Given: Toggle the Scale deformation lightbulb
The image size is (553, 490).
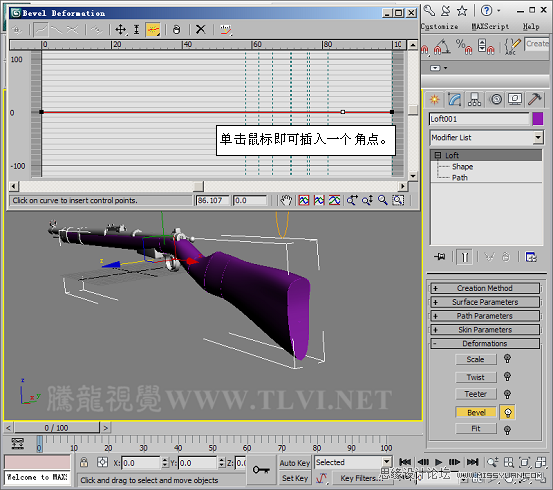Looking at the screenshot, I should pyautogui.click(x=508, y=359).
